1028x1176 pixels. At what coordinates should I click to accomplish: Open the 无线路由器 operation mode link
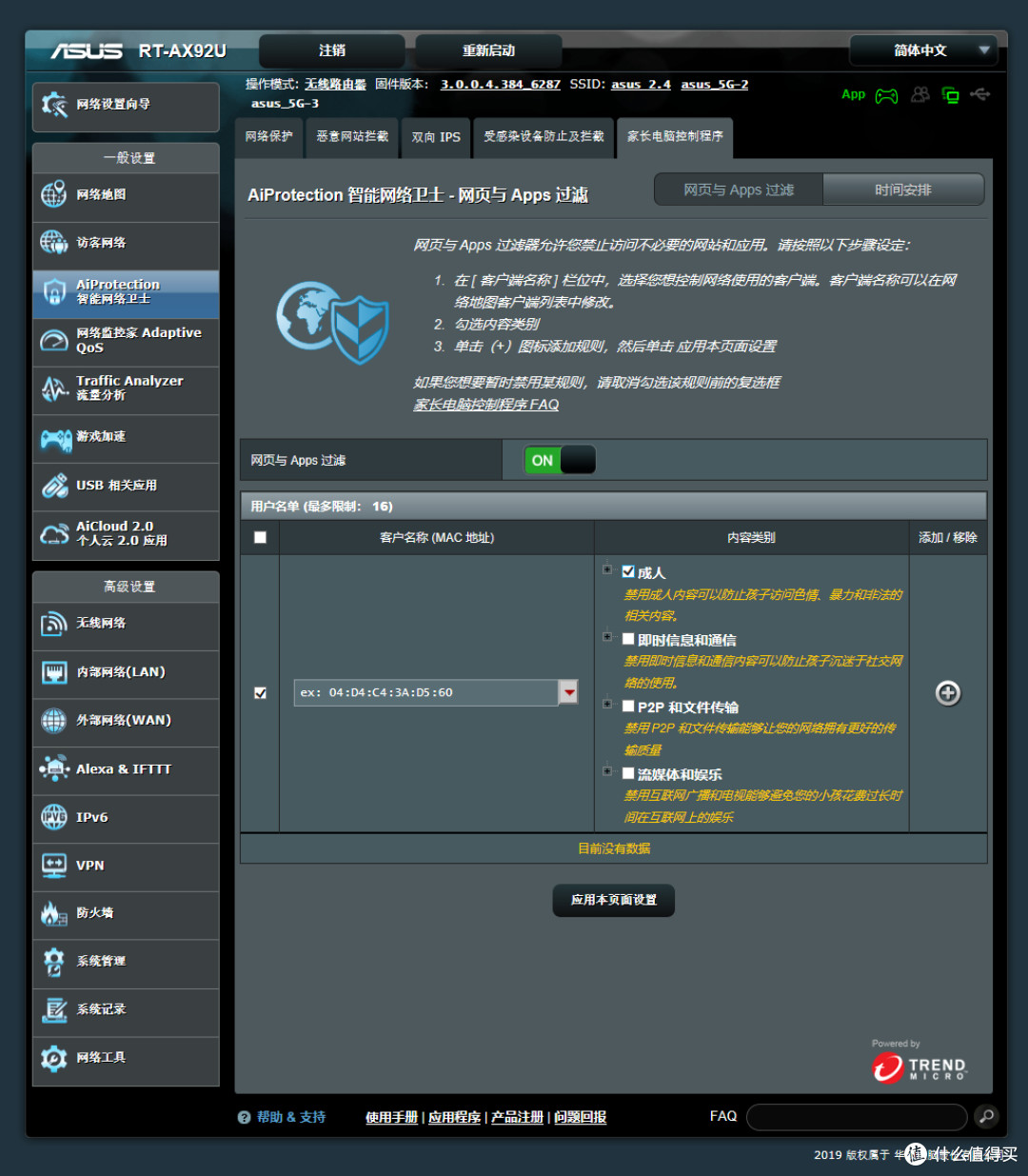[335, 85]
